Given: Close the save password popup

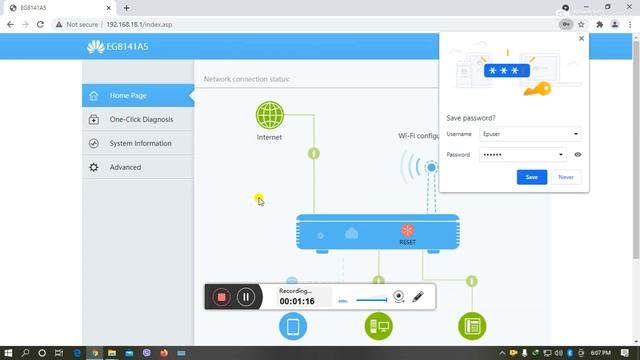Looking at the screenshot, I should [582, 38].
